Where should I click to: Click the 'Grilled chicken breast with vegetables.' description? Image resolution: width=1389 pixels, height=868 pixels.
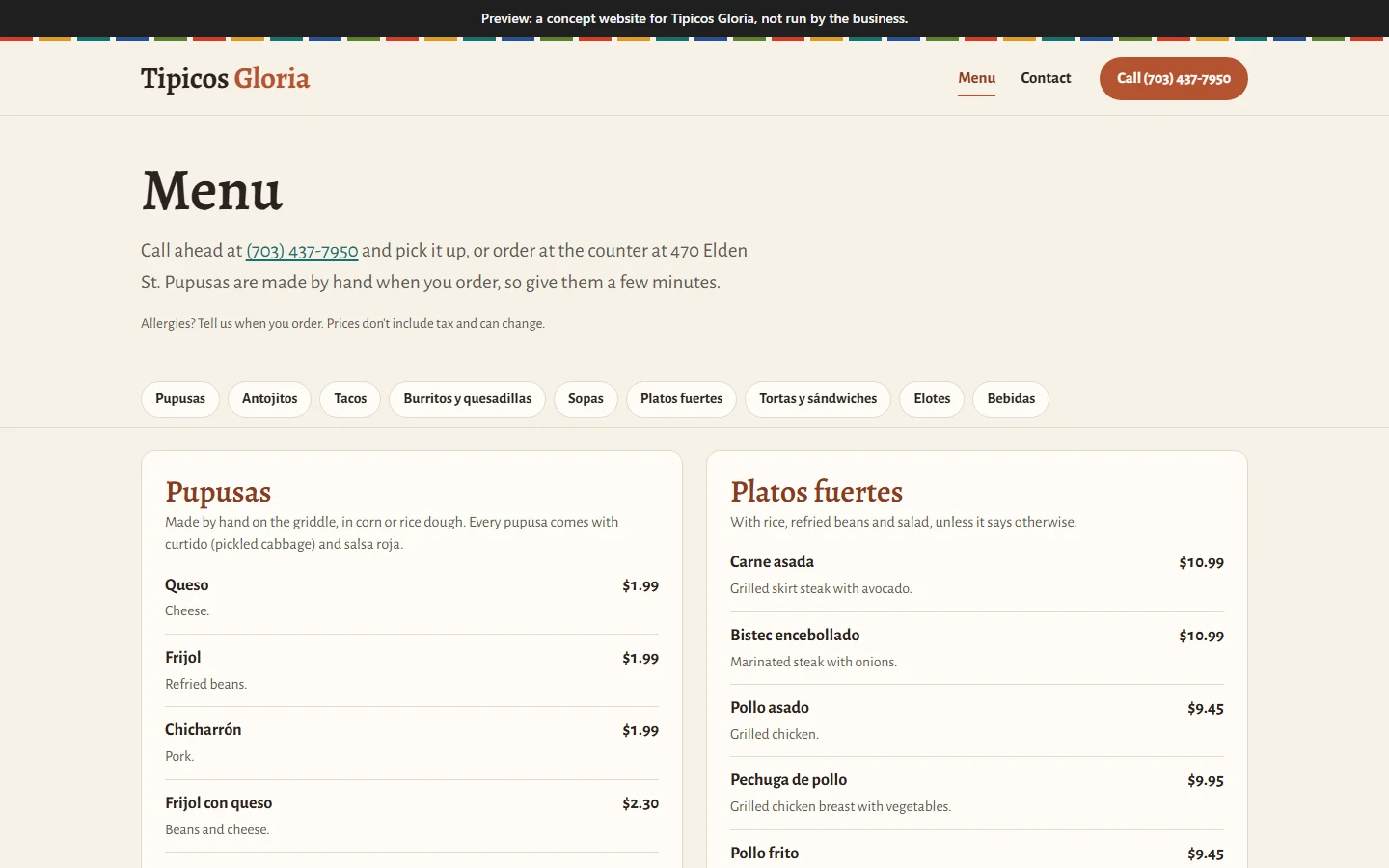coord(840,806)
